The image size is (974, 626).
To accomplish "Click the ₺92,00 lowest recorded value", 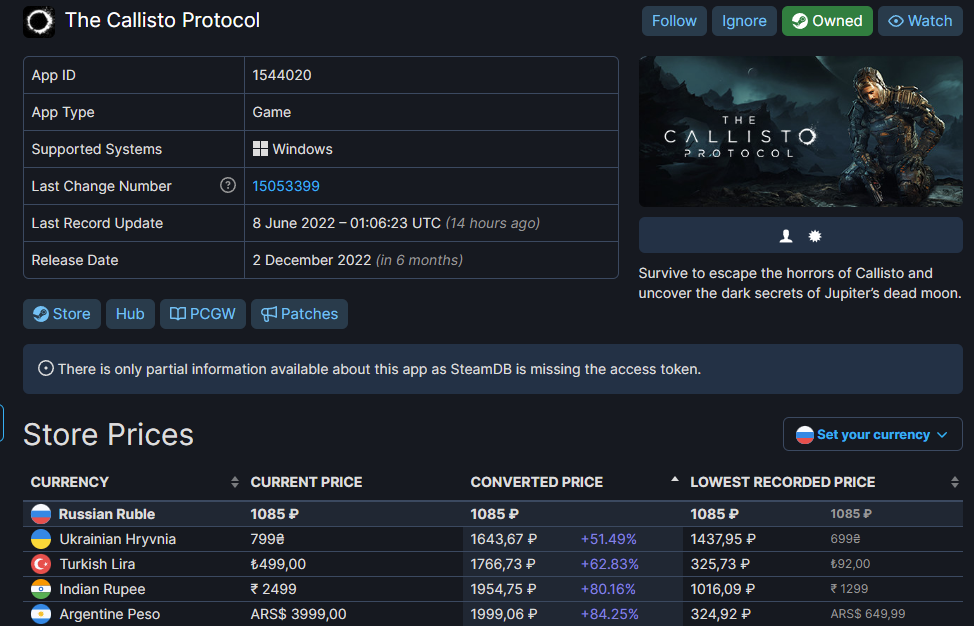I will click(850, 564).
